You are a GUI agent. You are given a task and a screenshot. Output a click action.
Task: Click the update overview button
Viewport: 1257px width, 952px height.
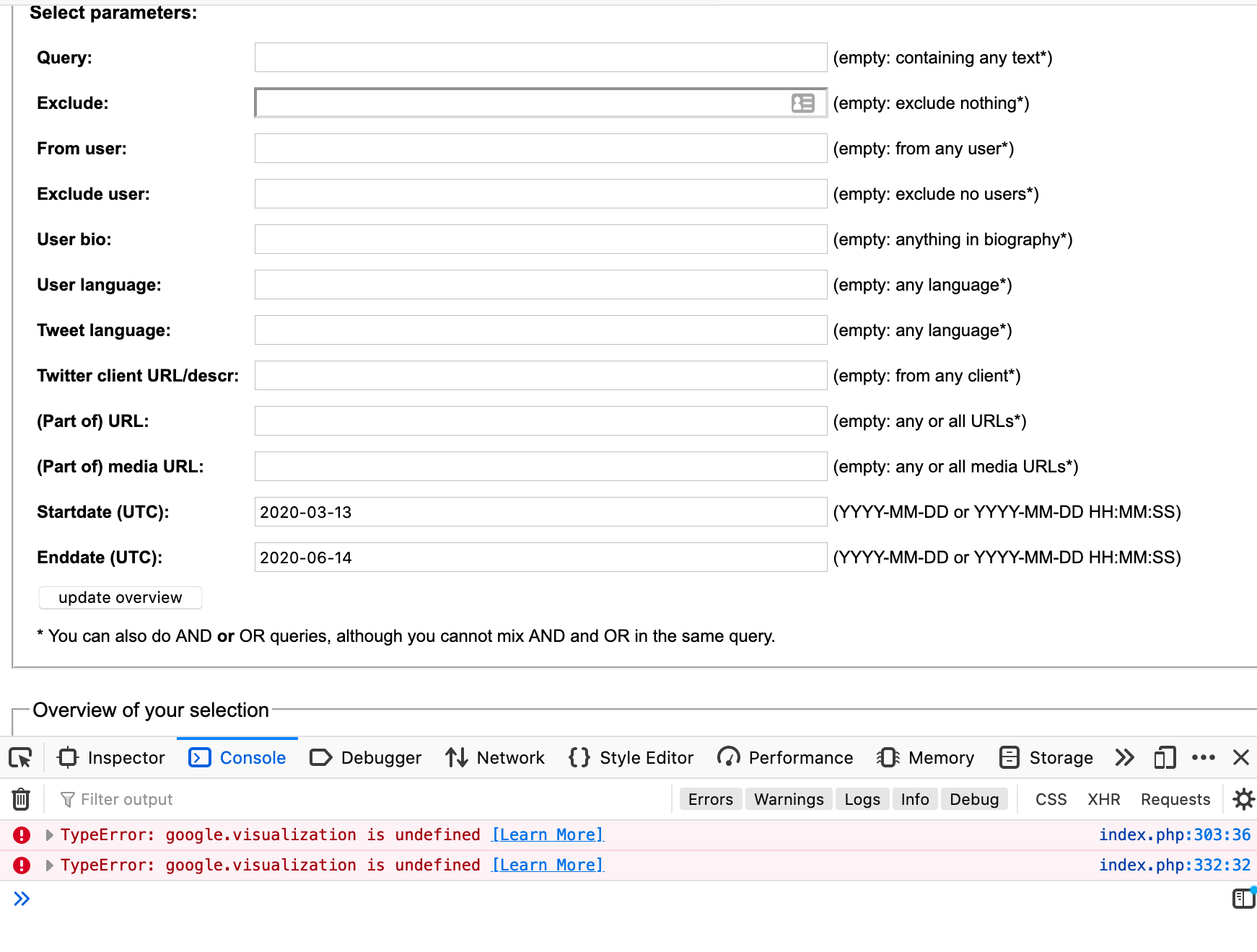[120, 597]
